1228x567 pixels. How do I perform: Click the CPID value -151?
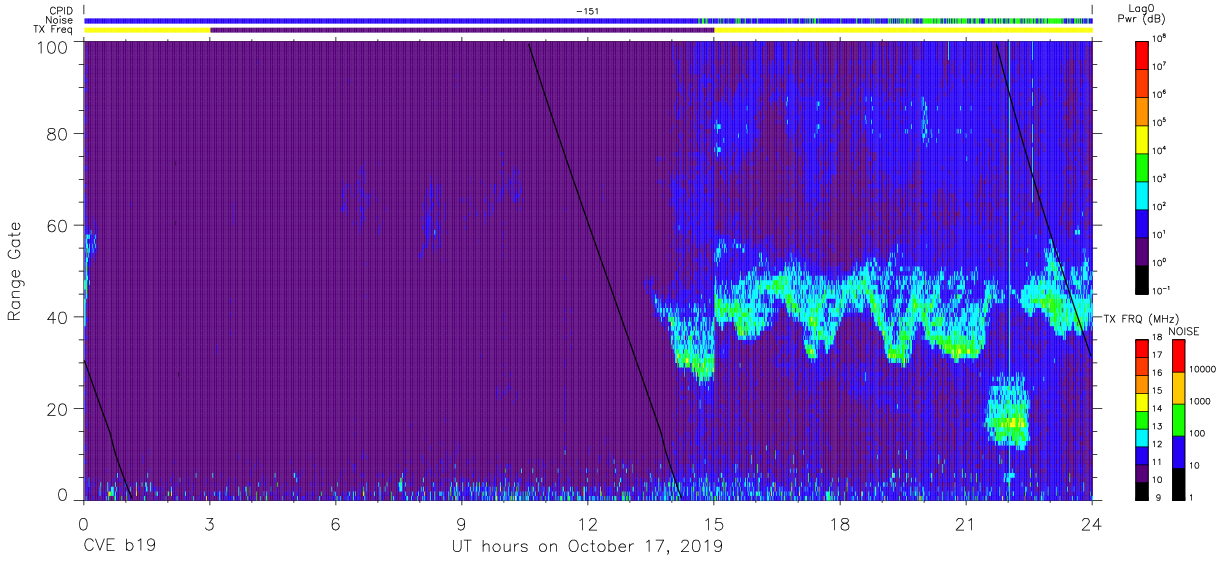pos(588,11)
